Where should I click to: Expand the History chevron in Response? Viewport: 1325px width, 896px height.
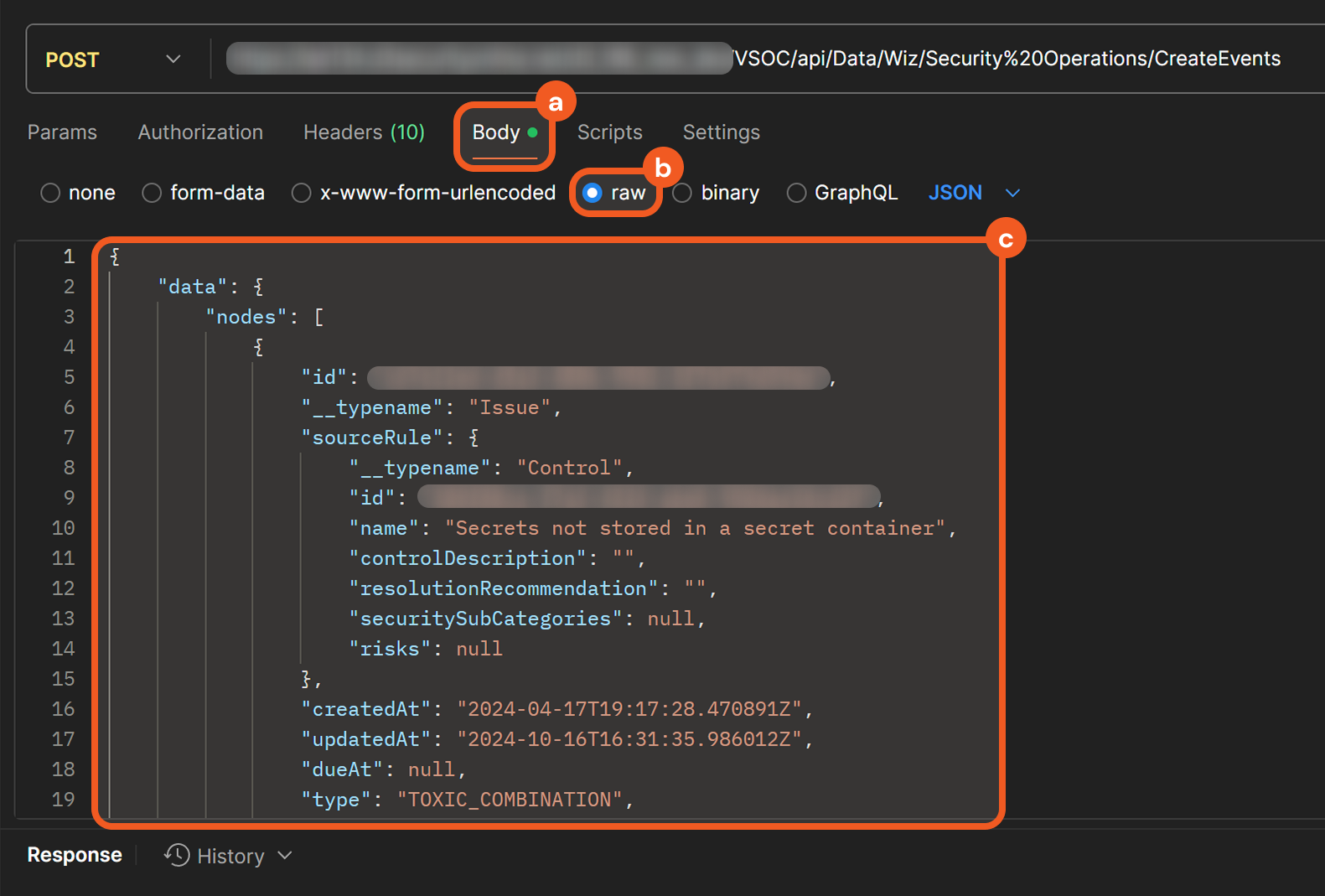point(285,855)
